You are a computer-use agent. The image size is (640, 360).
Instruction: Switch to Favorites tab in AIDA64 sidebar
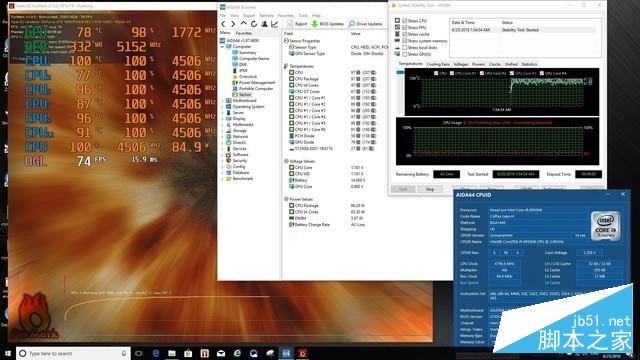point(244,33)
